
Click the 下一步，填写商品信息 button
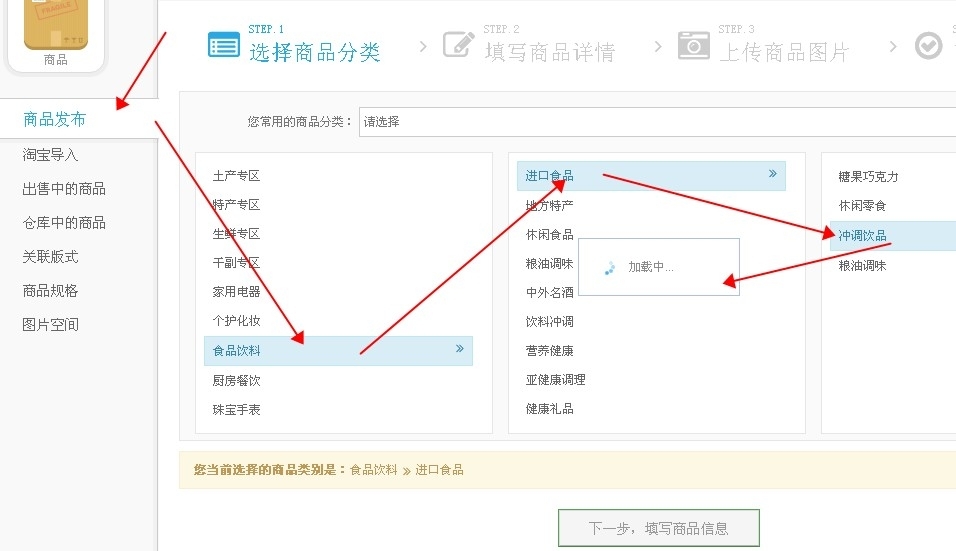coord(658,528)
